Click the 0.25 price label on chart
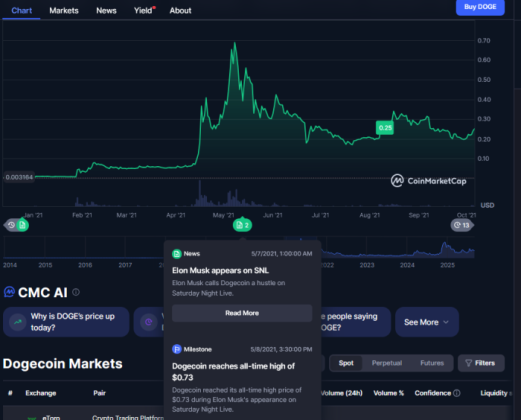Image resolution: width=521 pixels, height=420 pixels. coord(385,128)
